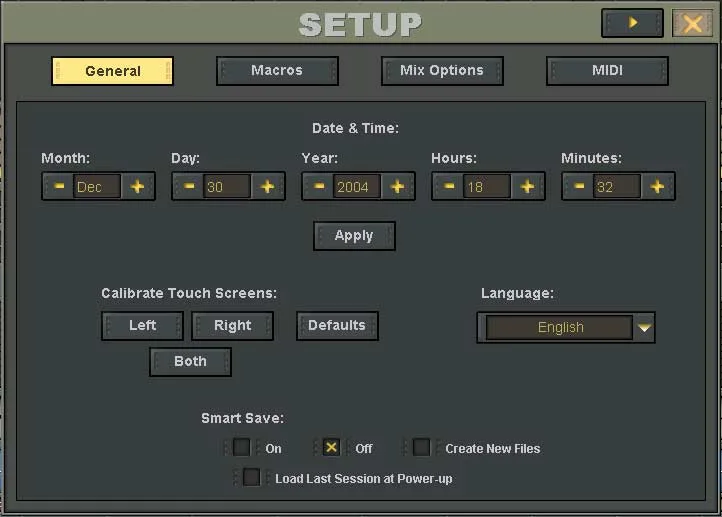Apply the date and time settings
The image size is (722, 517).
[354, 236]
